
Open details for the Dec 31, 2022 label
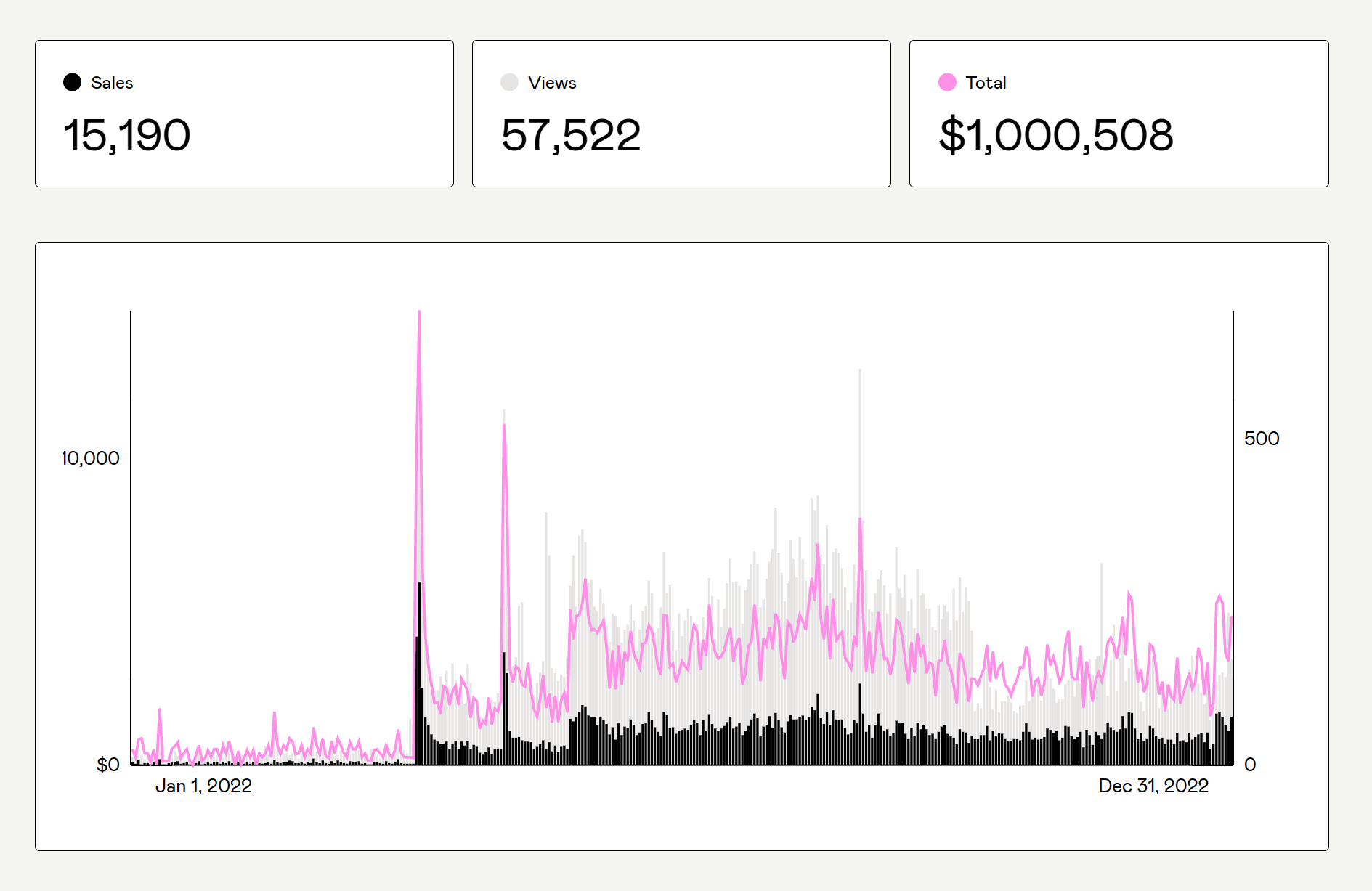[1153, 785]
